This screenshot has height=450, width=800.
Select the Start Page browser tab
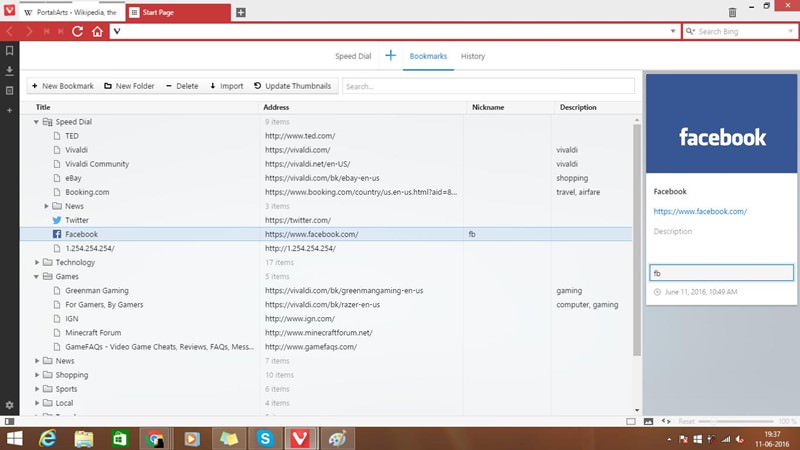coord(177,12)
